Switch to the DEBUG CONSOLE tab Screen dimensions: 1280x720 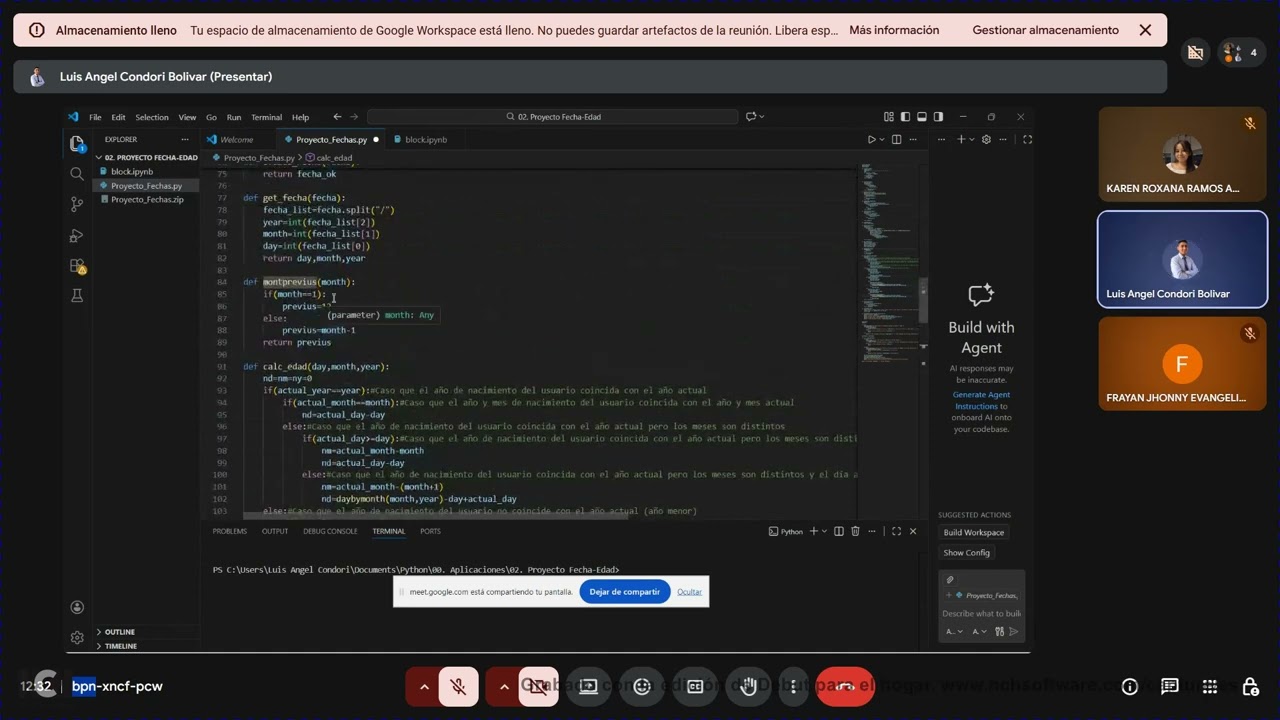click(x=330, y=531)
